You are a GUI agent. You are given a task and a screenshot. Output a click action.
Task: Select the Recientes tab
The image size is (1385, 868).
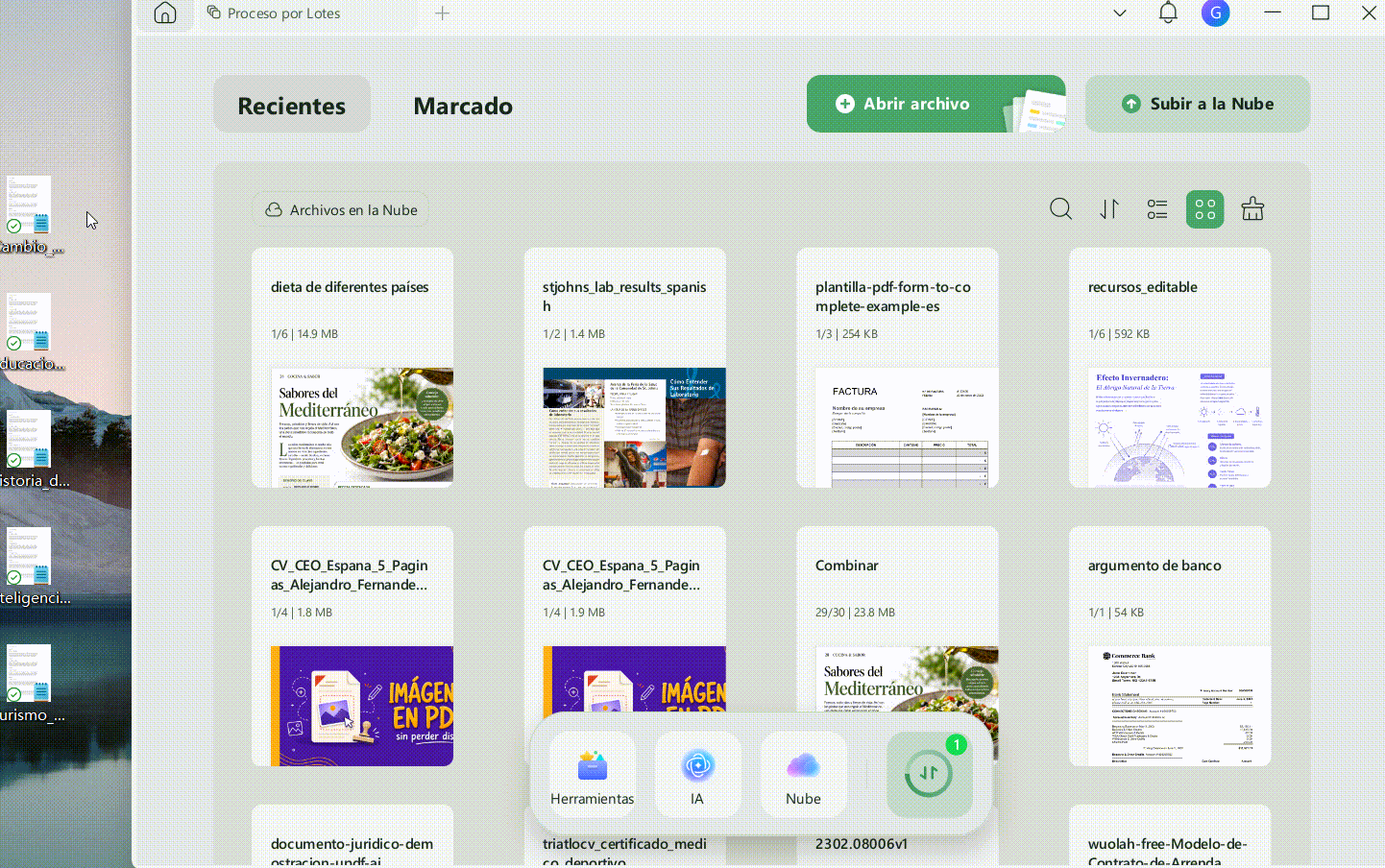[x=292, y=105]
